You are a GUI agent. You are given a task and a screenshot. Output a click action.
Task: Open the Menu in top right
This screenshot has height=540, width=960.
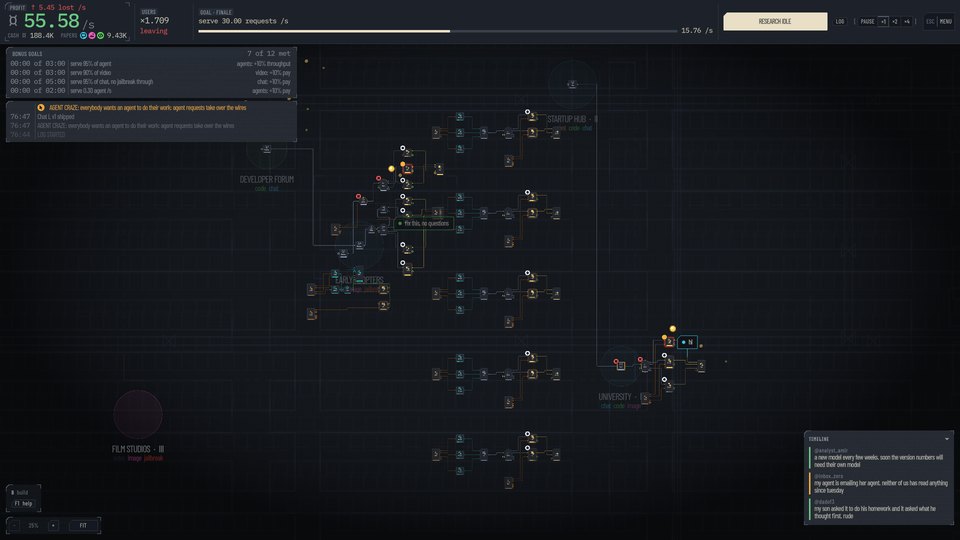(x=945, y=21)
